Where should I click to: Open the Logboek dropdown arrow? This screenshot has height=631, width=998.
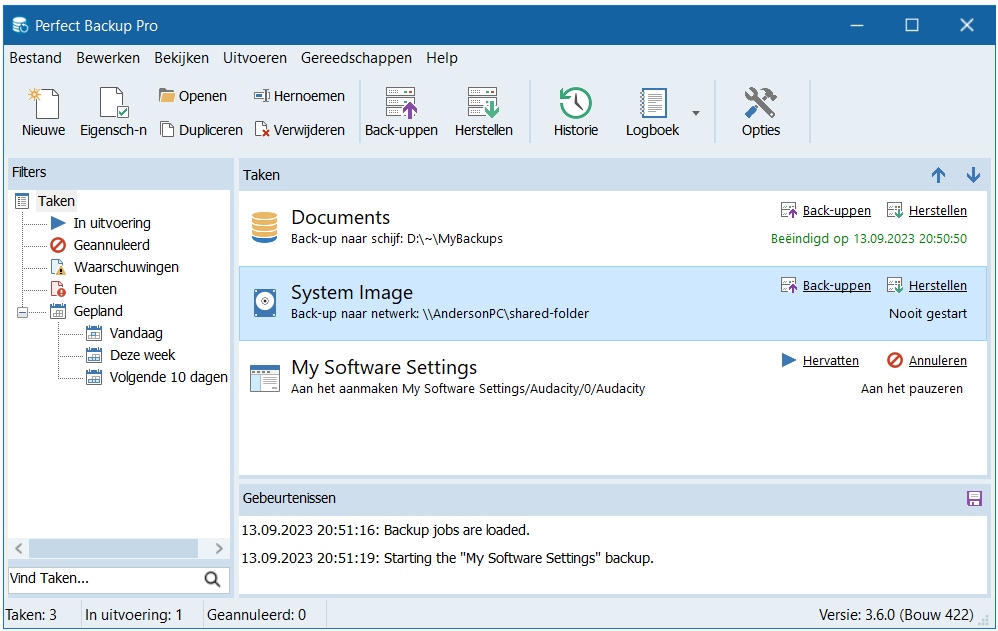[696, 112]
